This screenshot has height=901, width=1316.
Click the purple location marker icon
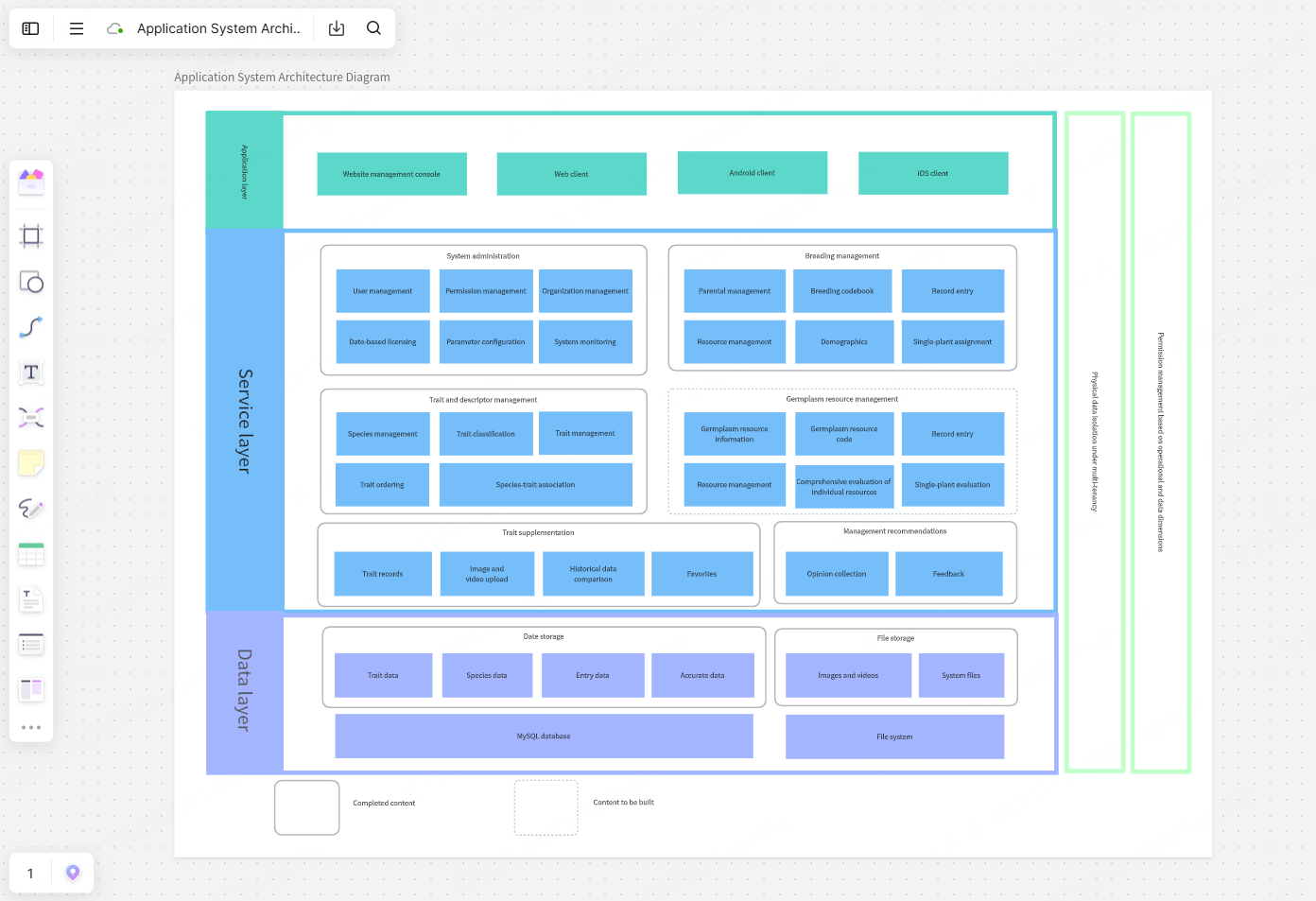(x=73, y=873)
